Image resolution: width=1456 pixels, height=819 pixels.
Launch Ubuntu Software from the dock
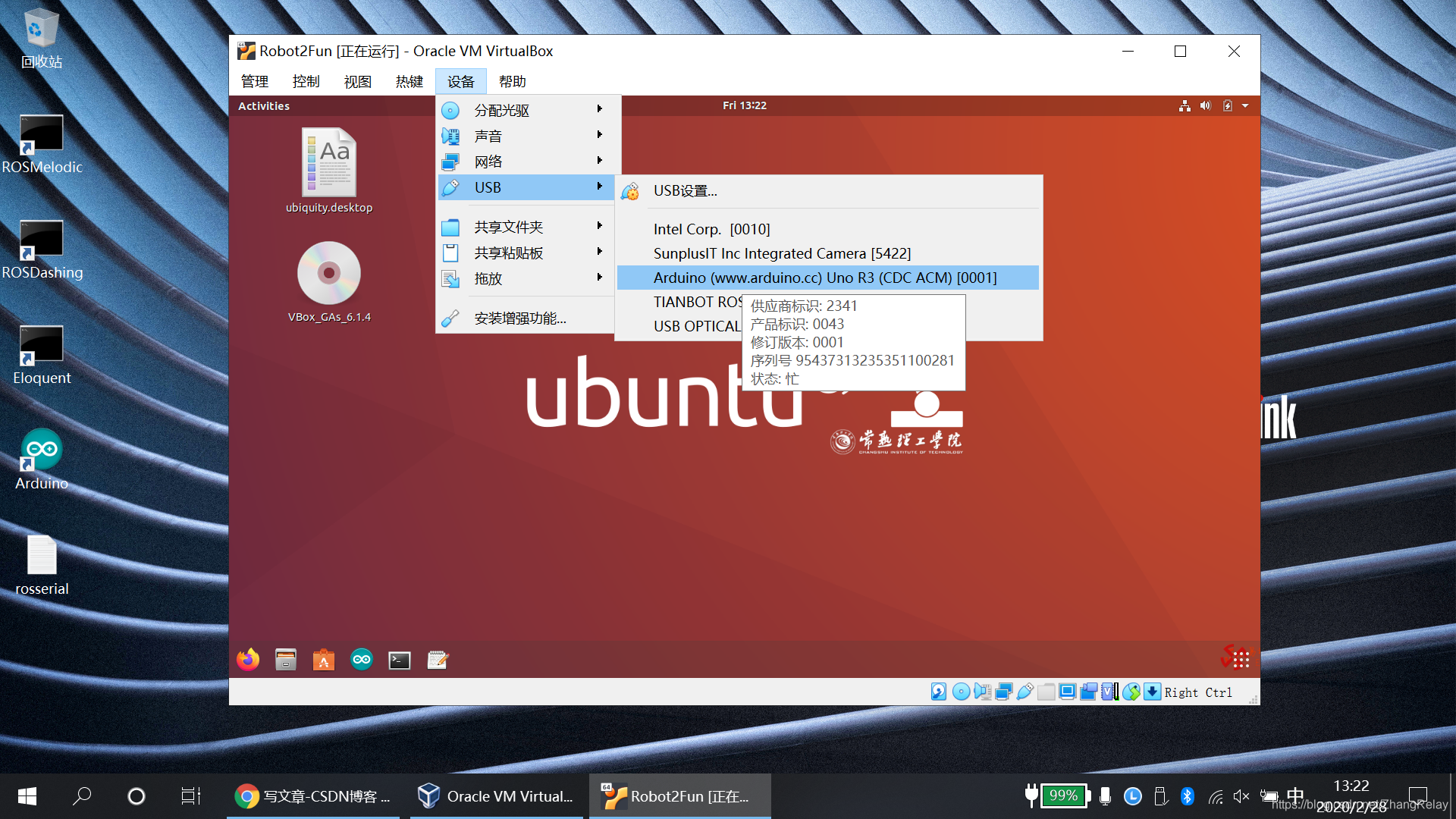(x=324, y=660)
